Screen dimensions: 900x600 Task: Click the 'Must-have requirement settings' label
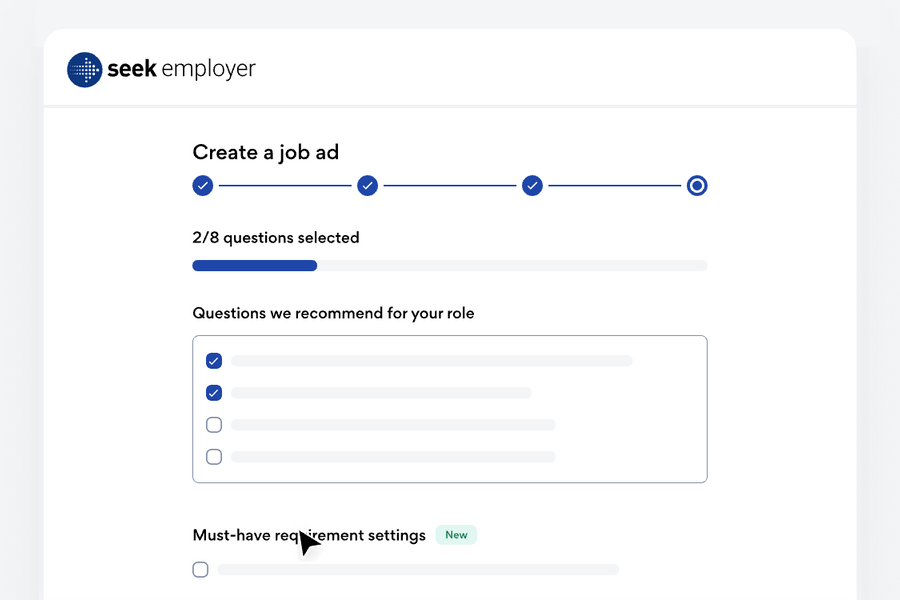point(309,535)
